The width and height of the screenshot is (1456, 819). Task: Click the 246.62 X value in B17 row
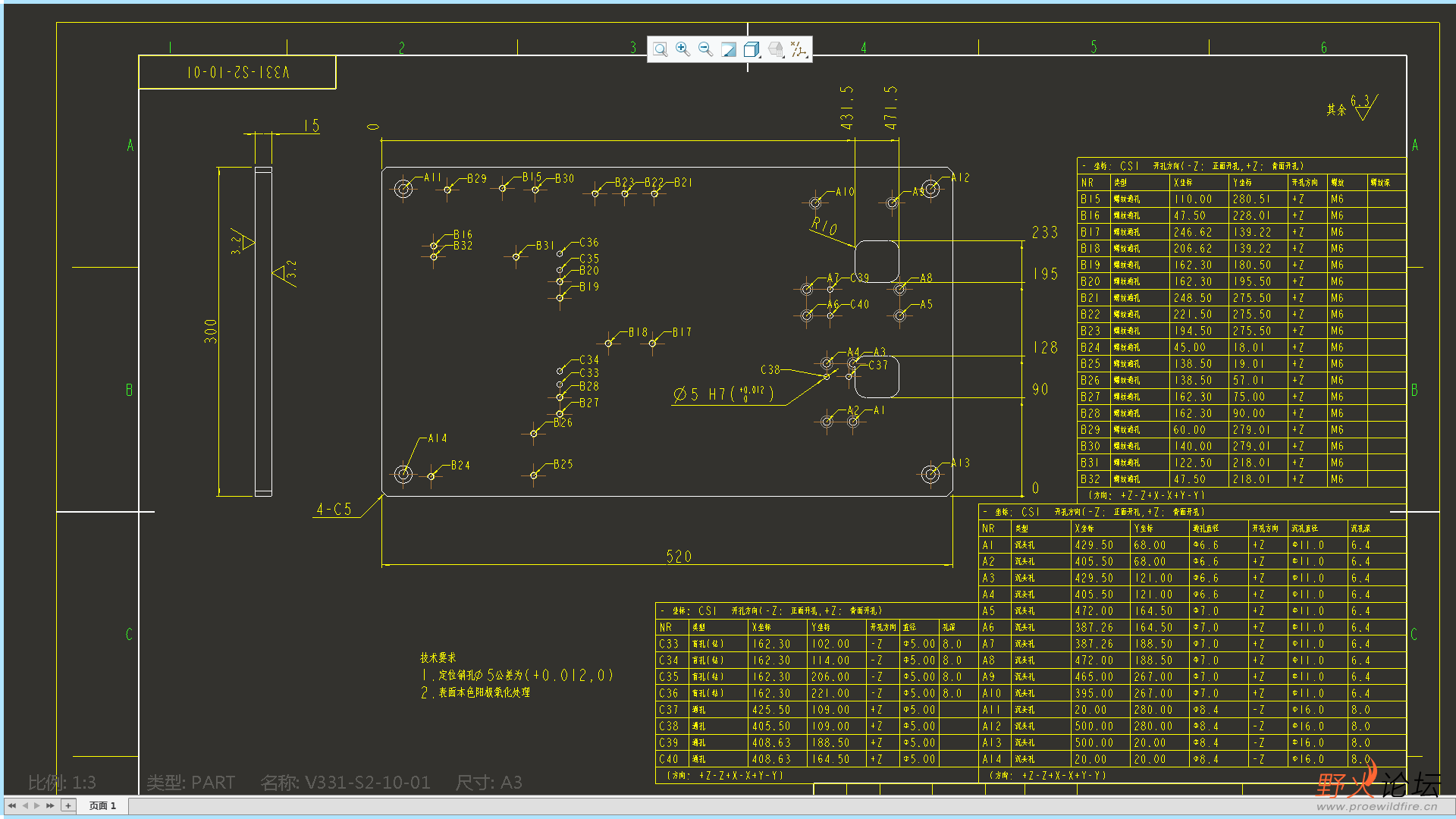tap(1193, 232)
